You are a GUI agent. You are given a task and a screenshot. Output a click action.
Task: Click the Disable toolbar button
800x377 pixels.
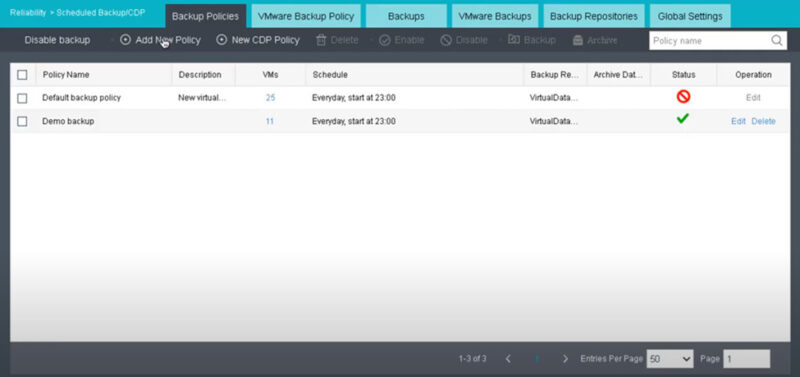coord(464,40)
